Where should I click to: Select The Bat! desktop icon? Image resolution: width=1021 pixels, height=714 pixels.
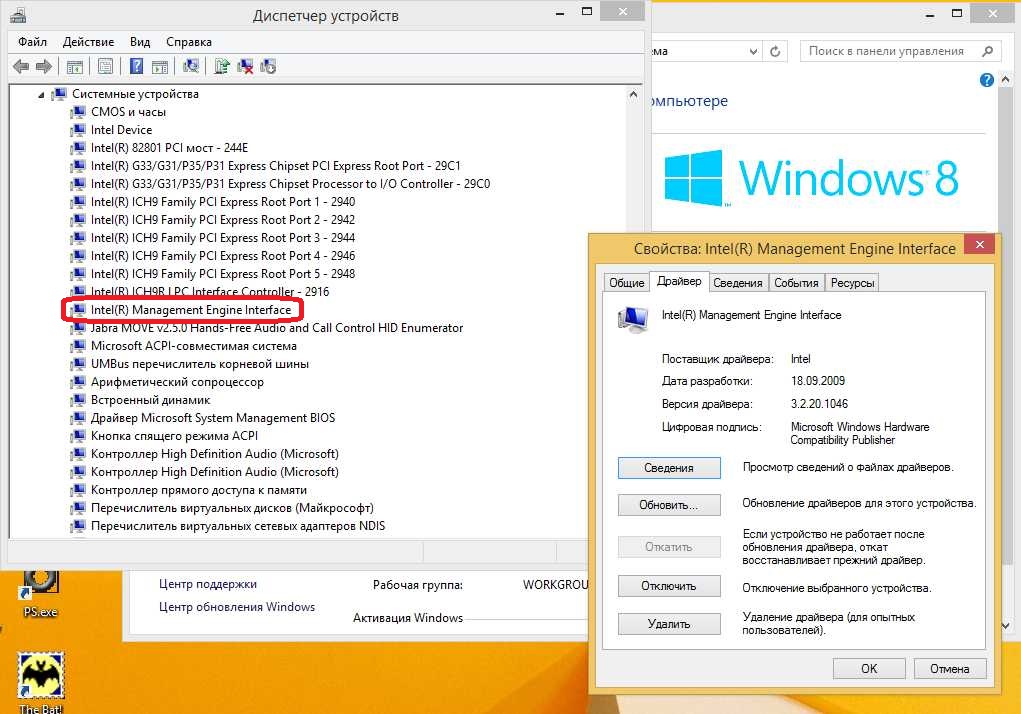[41, 682]
